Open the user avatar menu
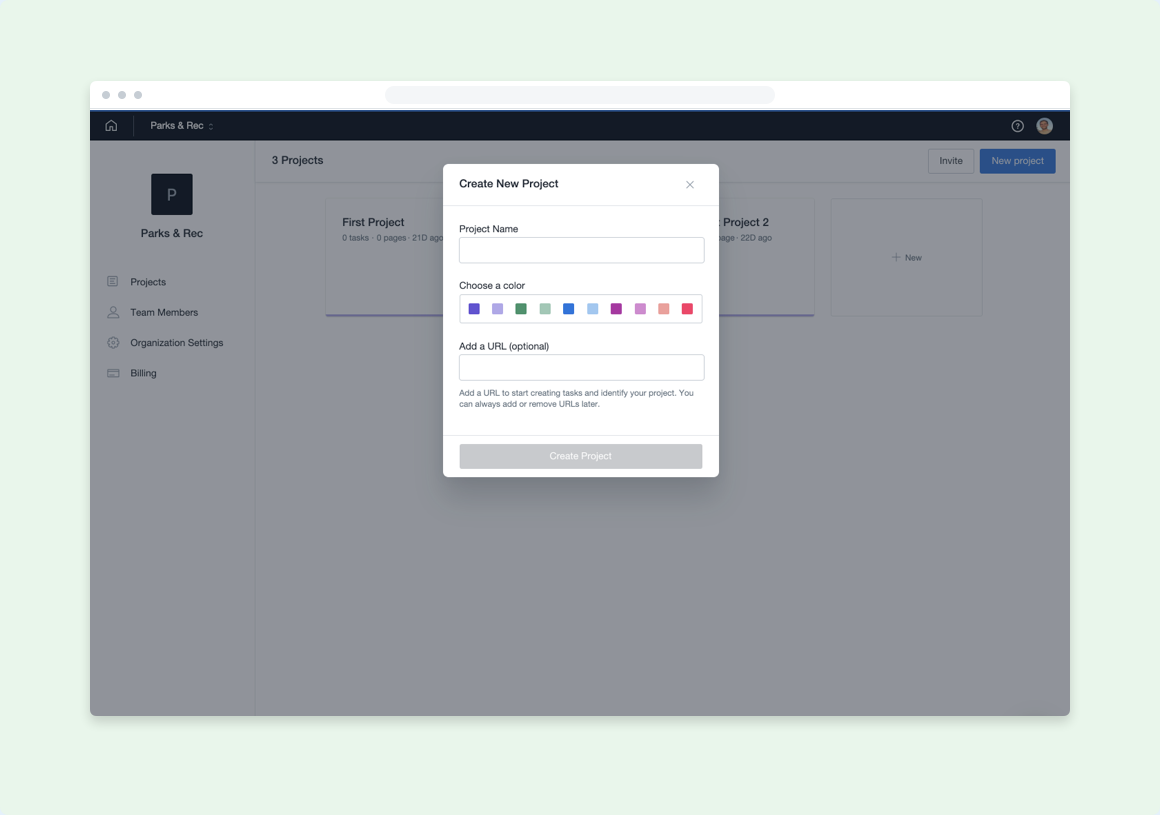 (1044, 126)
